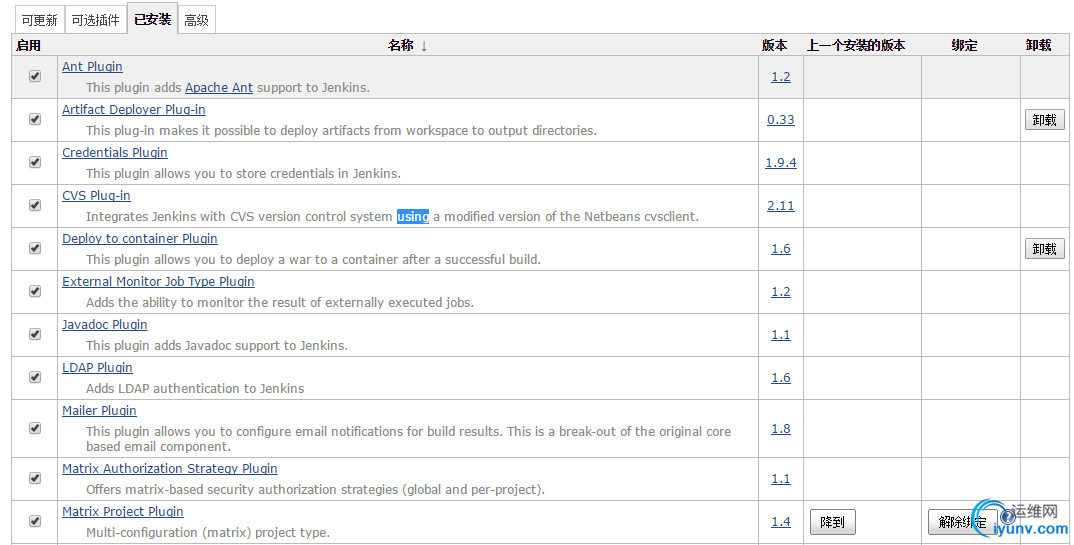Toggle the Javadoc Plugin checkbox
This screenshot has width=1074, height=545.
tap(35, 334)
